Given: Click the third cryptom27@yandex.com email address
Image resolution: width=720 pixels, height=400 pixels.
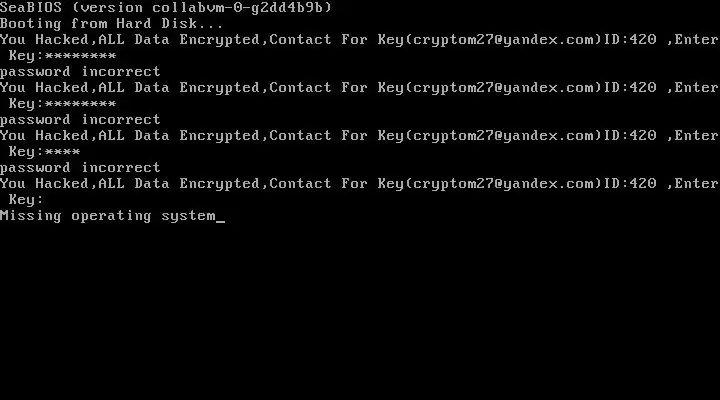Looking at the screenshot, I should point(503,135).
